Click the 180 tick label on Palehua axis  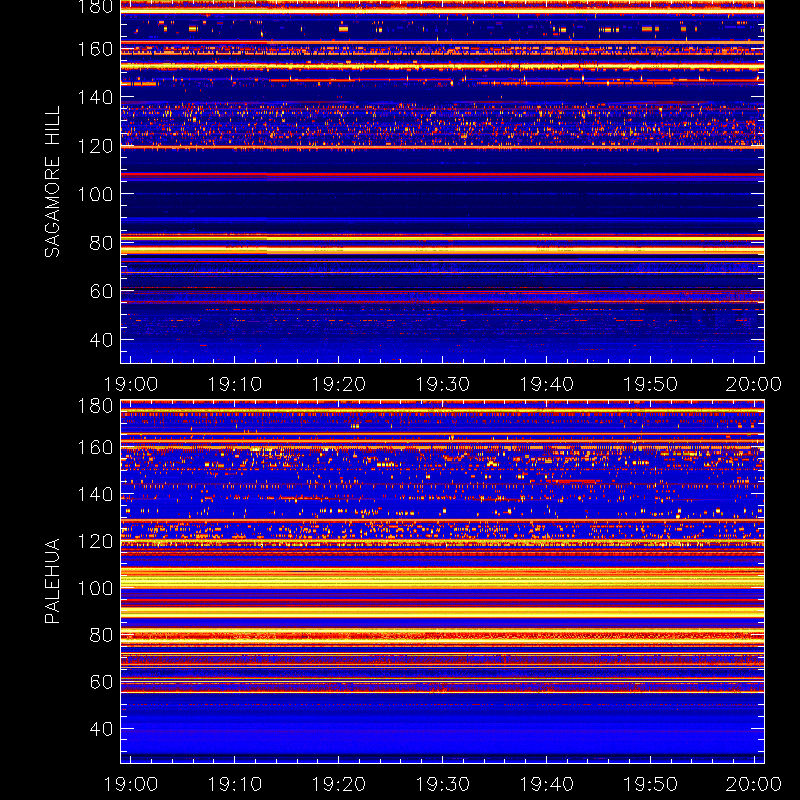coord(95,406)
